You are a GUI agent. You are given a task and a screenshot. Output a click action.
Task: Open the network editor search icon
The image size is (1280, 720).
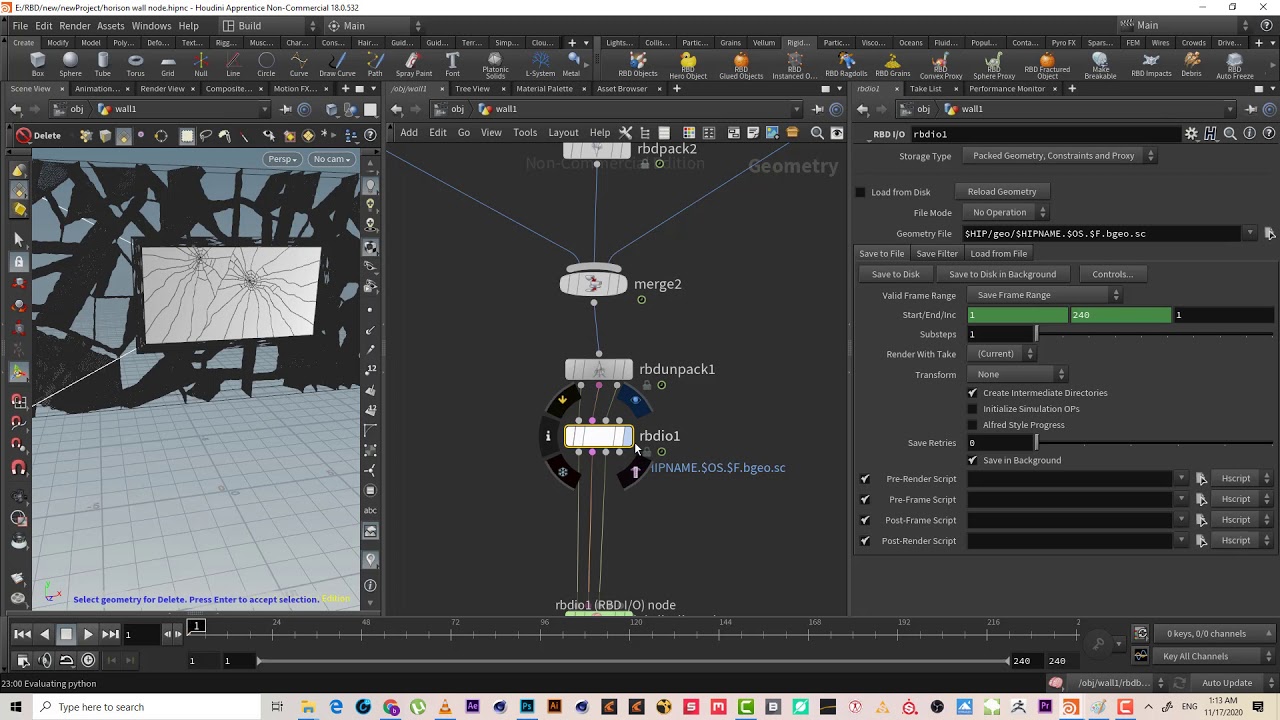point(817,133)
